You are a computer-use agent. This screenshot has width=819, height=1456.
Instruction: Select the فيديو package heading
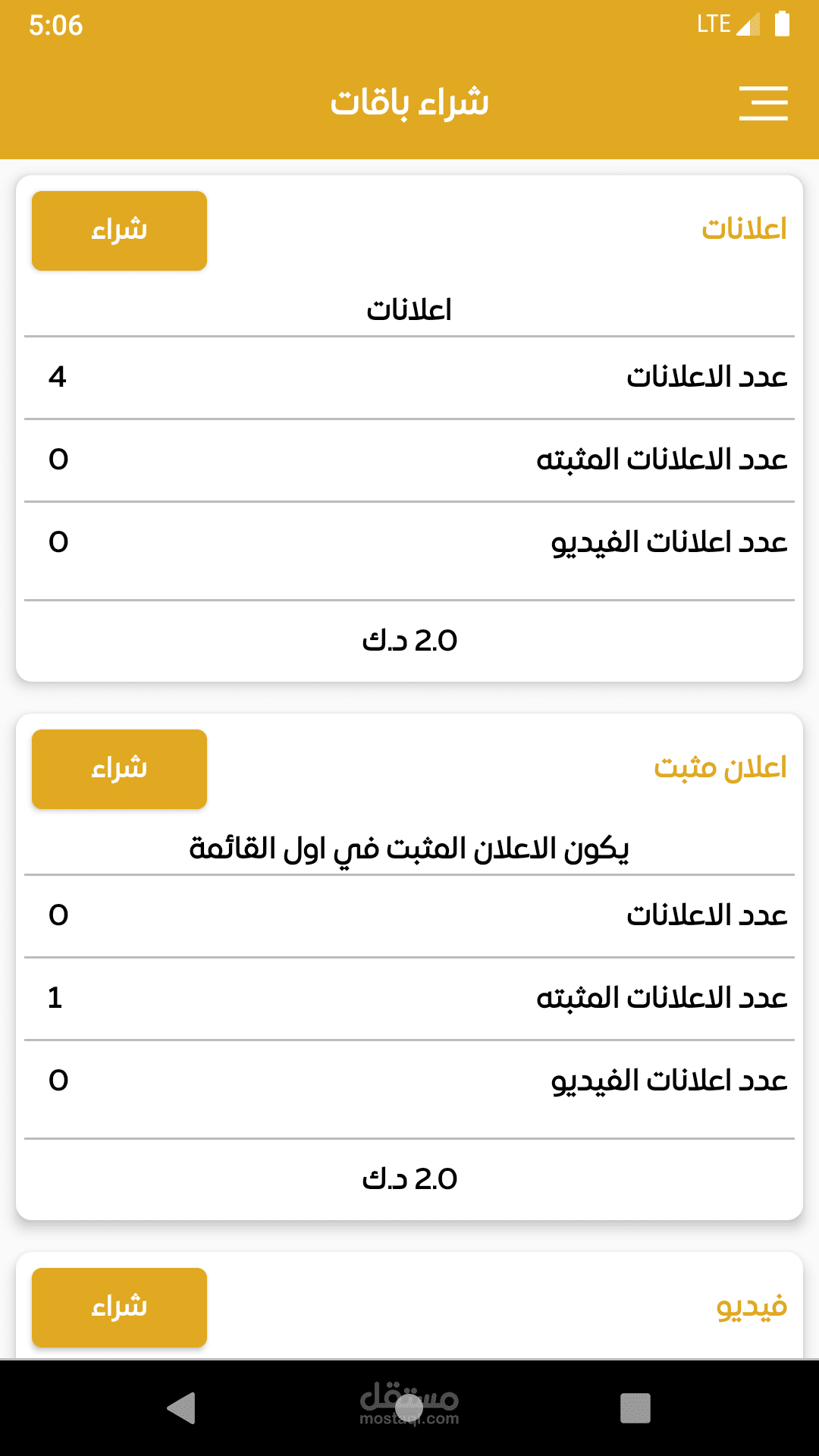(x=752, y=1306)
